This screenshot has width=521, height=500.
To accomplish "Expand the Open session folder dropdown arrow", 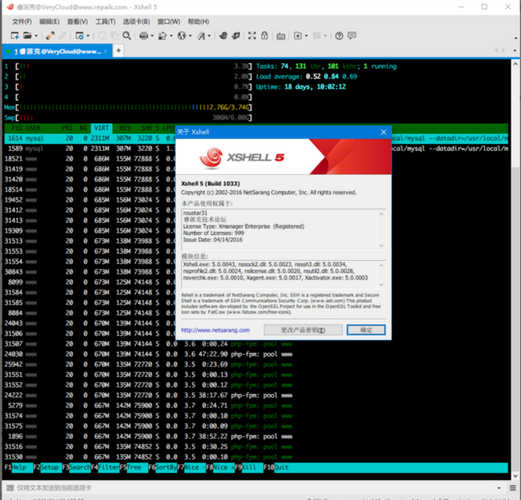I will click(x=36, y=36).
